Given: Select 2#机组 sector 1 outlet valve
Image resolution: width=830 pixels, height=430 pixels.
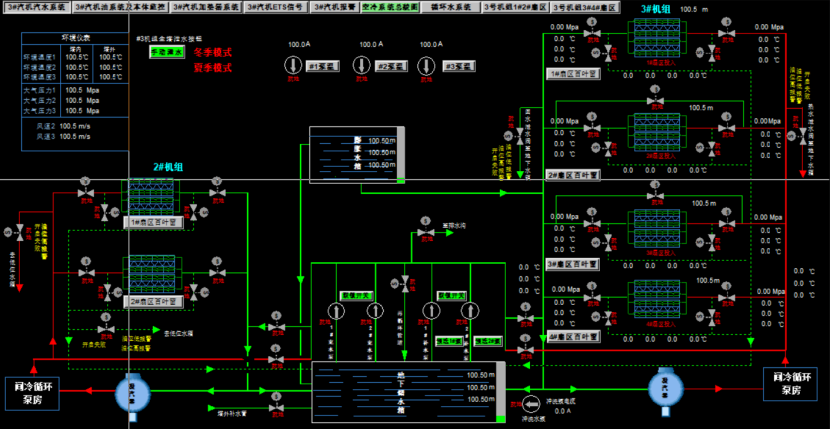Looking at the screenshot, I should (x=217, y=193).
